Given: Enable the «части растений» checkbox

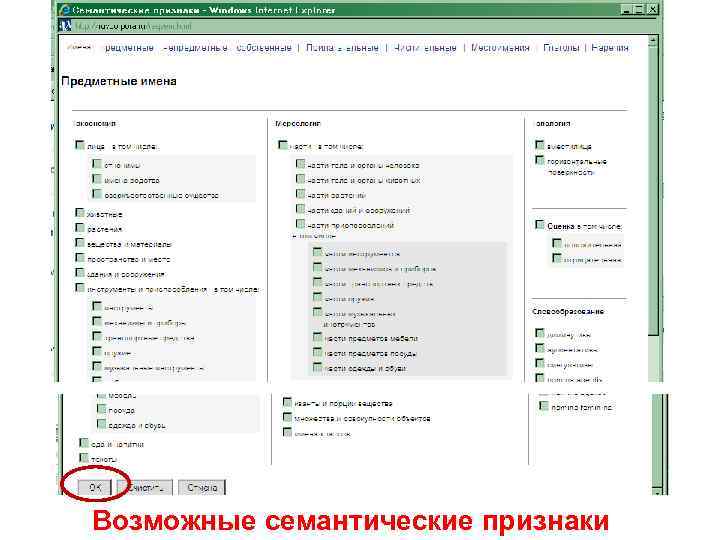Looking at the screenshot, I should point(300,194).
